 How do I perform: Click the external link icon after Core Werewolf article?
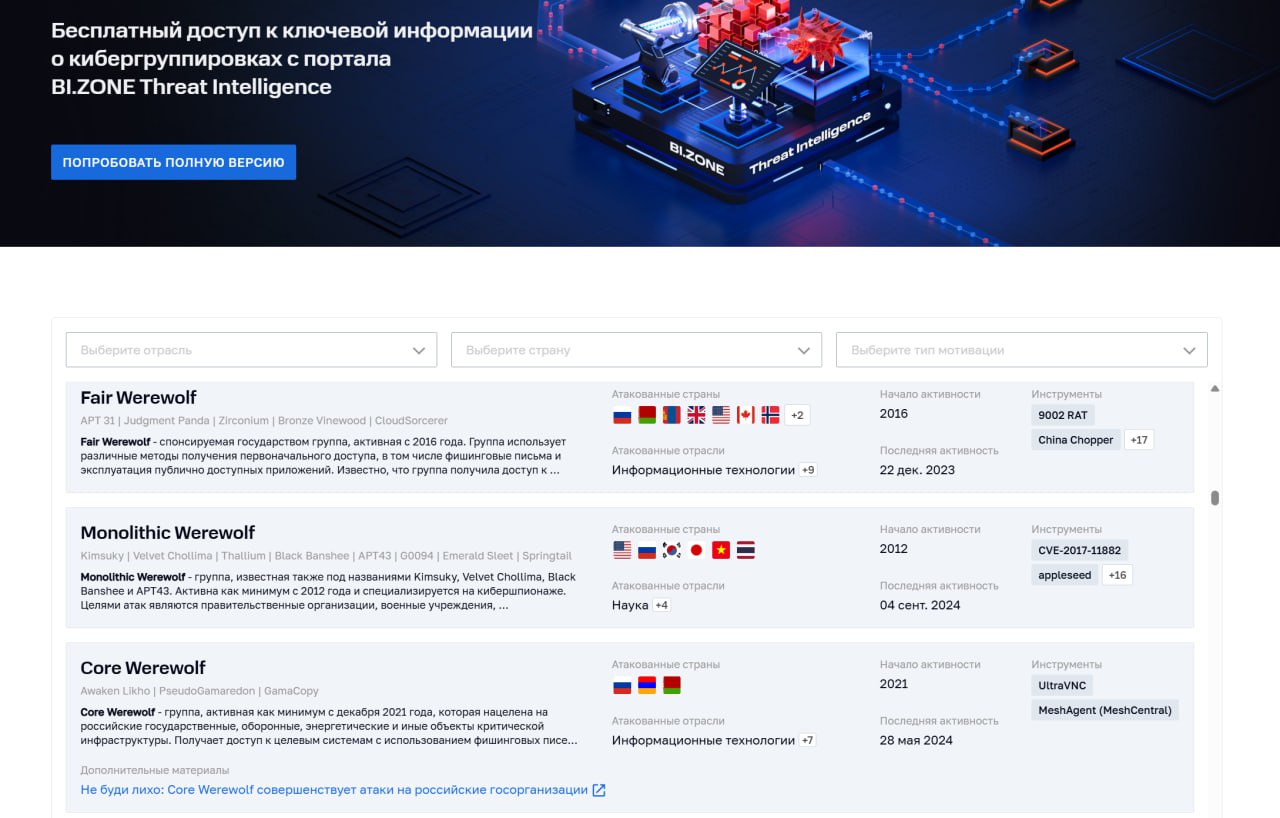[x=599, y=790]
